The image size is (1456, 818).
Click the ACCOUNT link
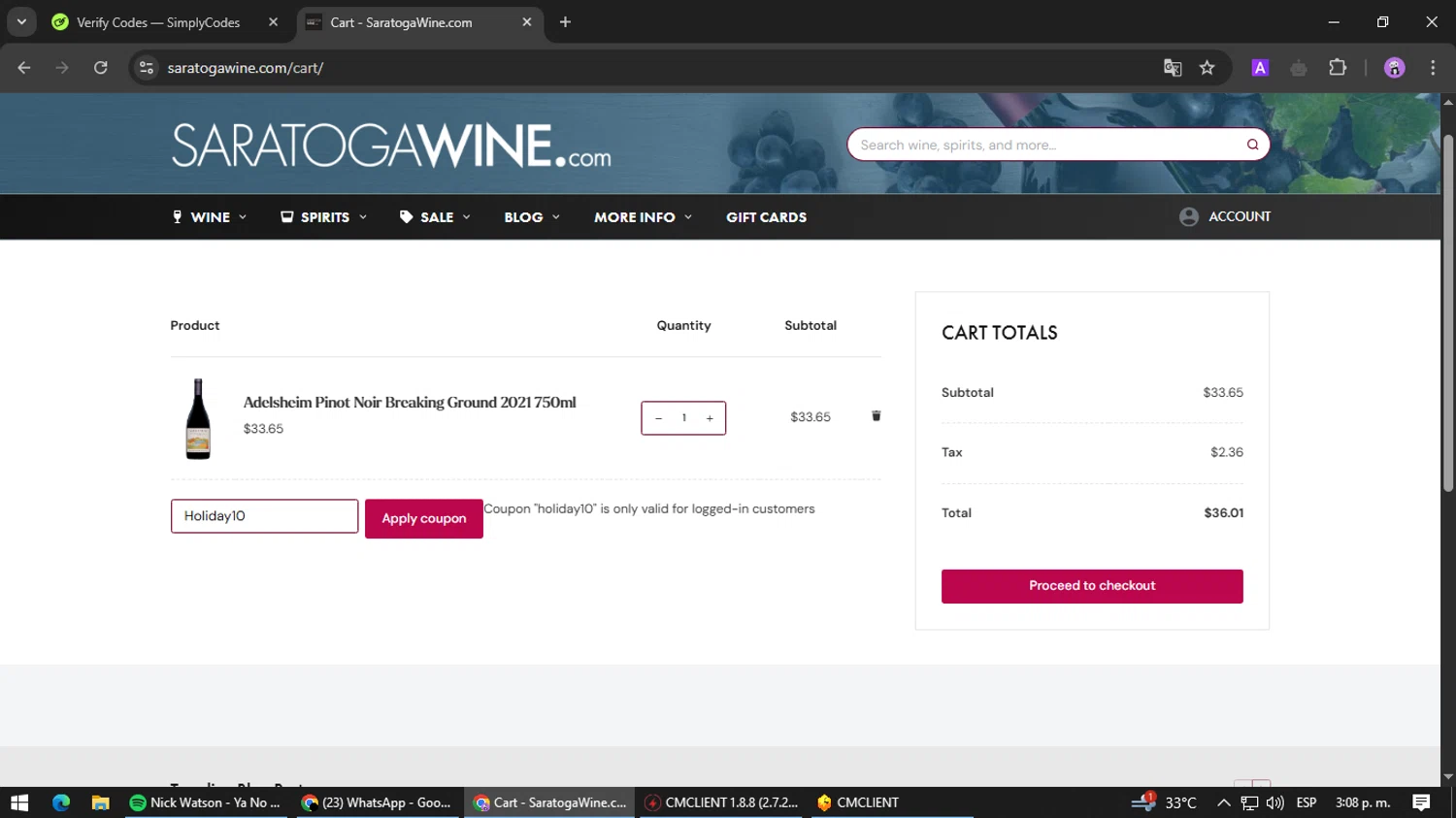pyautogui.click(x=1240, y=216)
